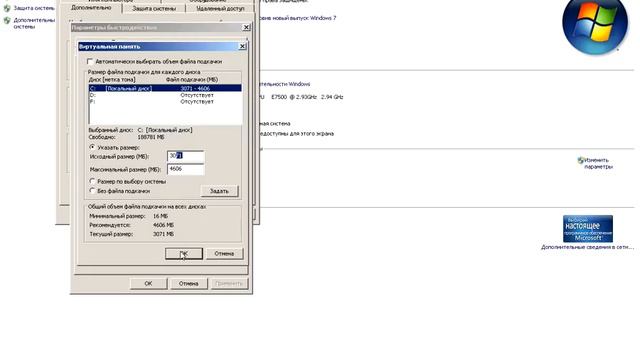
Task: Click shield icon beside 'Дополнительные' sidebar link
Action: (x=7, y=20)
